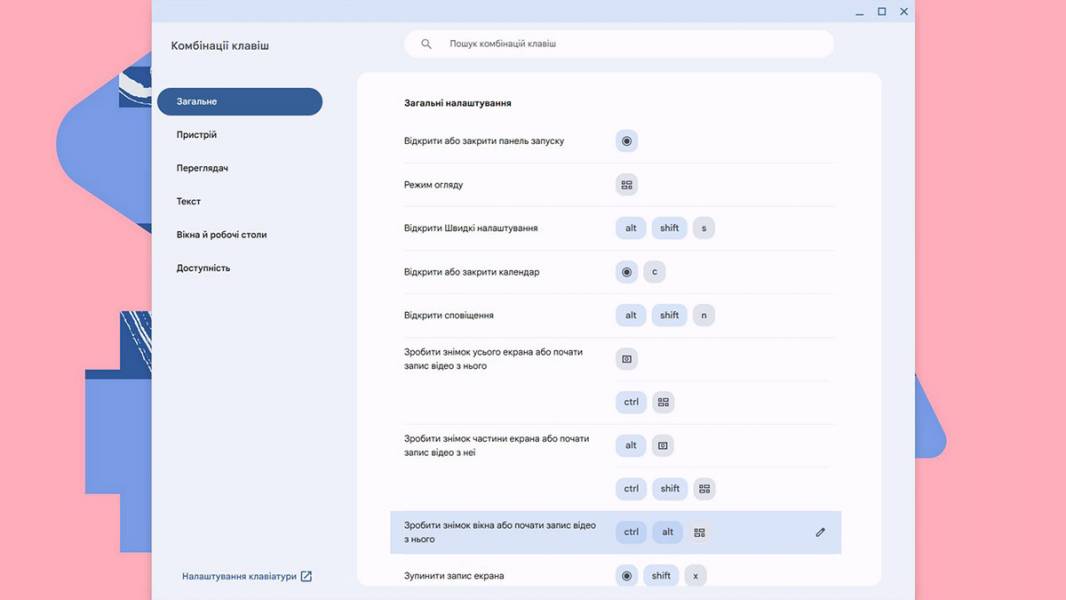Click overview icon in ctrl alt window capture row

700,533
